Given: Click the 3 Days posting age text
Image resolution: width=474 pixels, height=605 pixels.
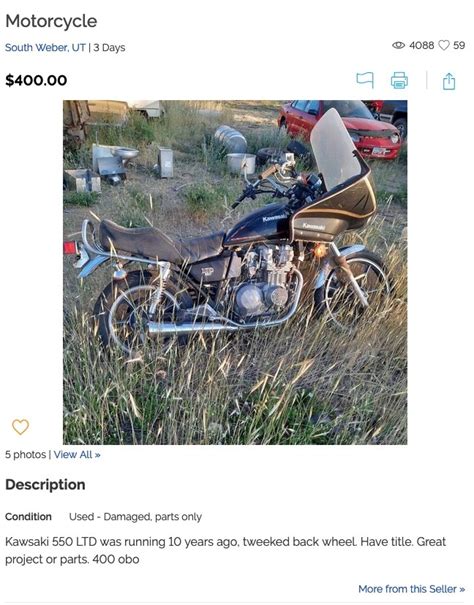Looking at the screenshot, I should pos(109,47).
